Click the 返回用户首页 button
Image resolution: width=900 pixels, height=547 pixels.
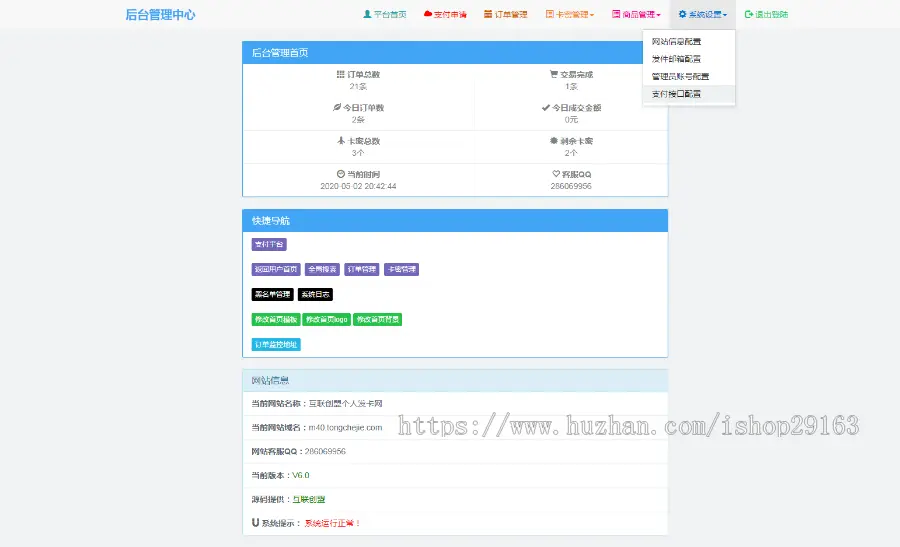tap(276, 269)
